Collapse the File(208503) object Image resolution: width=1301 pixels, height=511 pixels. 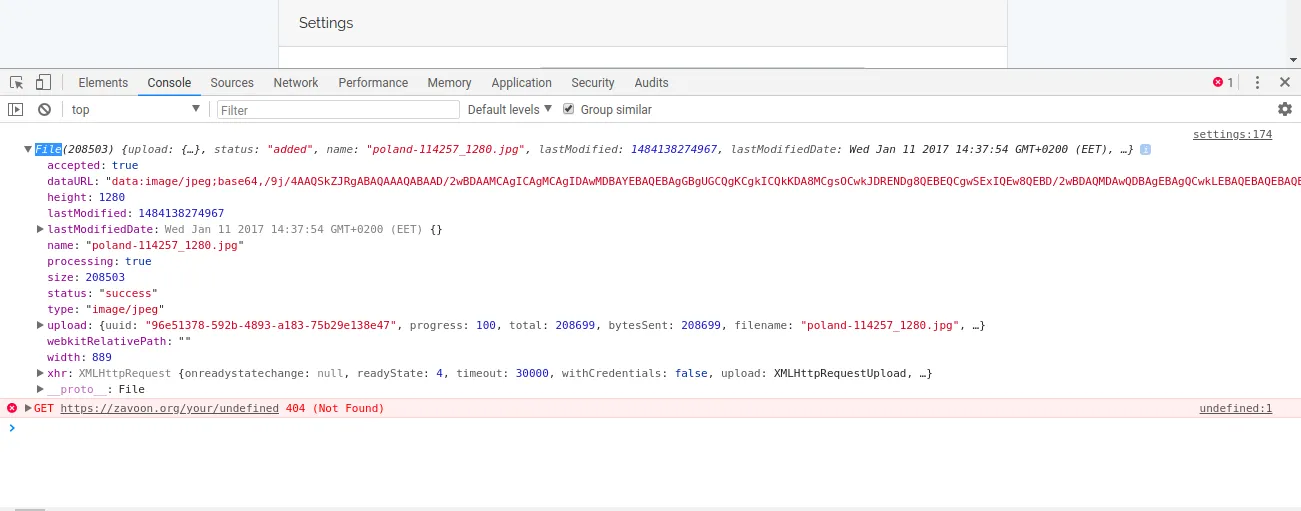pos(28,149)
